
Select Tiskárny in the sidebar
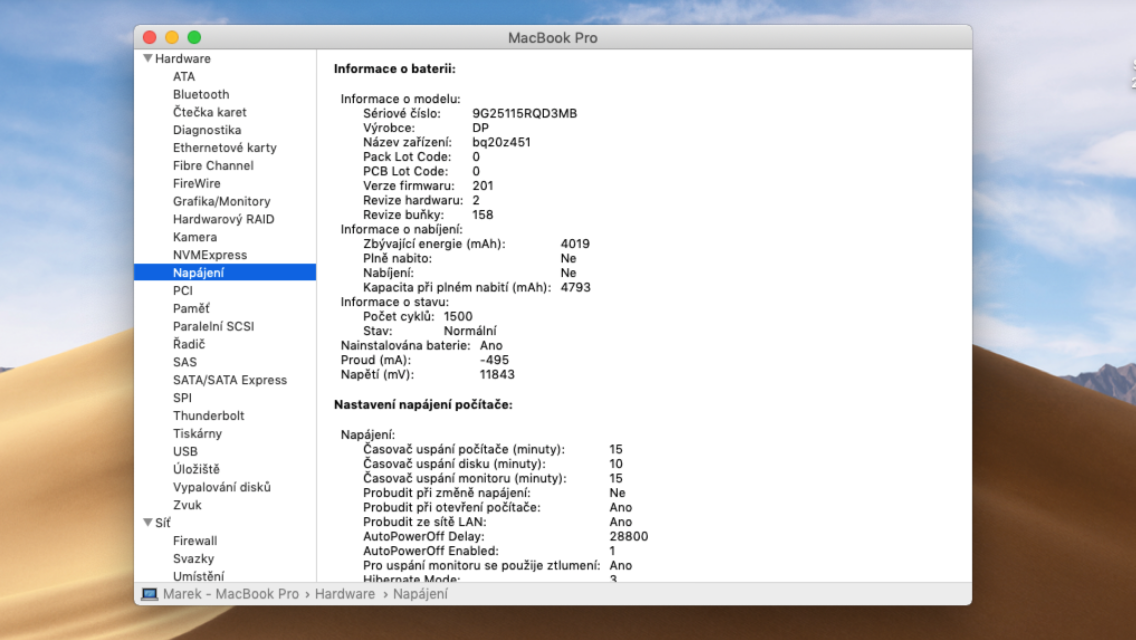coord(197,433)
